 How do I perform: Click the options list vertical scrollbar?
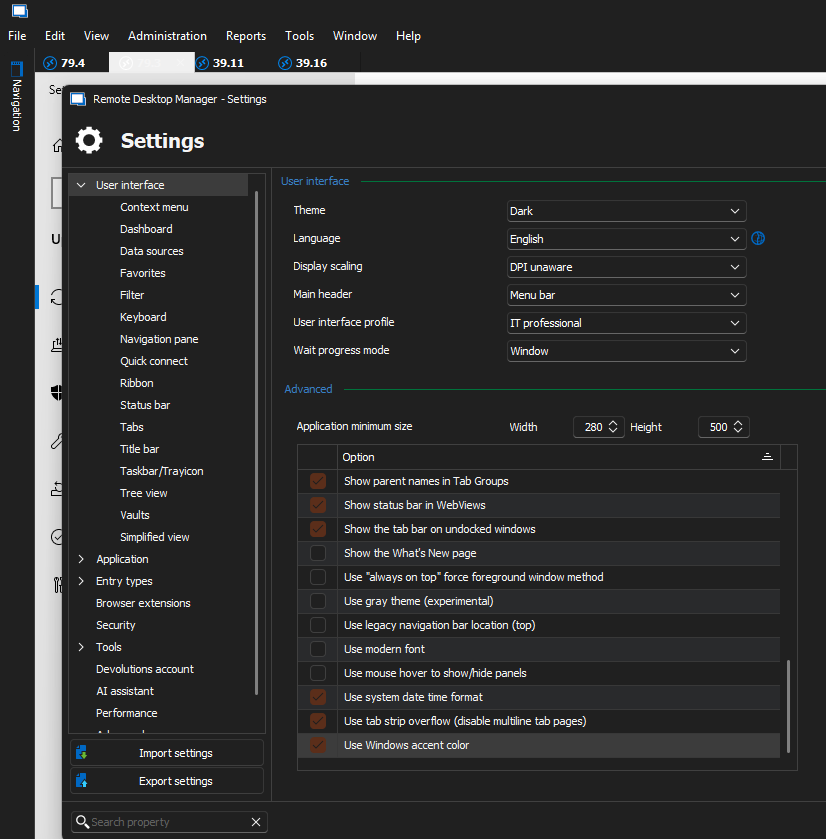789,706
